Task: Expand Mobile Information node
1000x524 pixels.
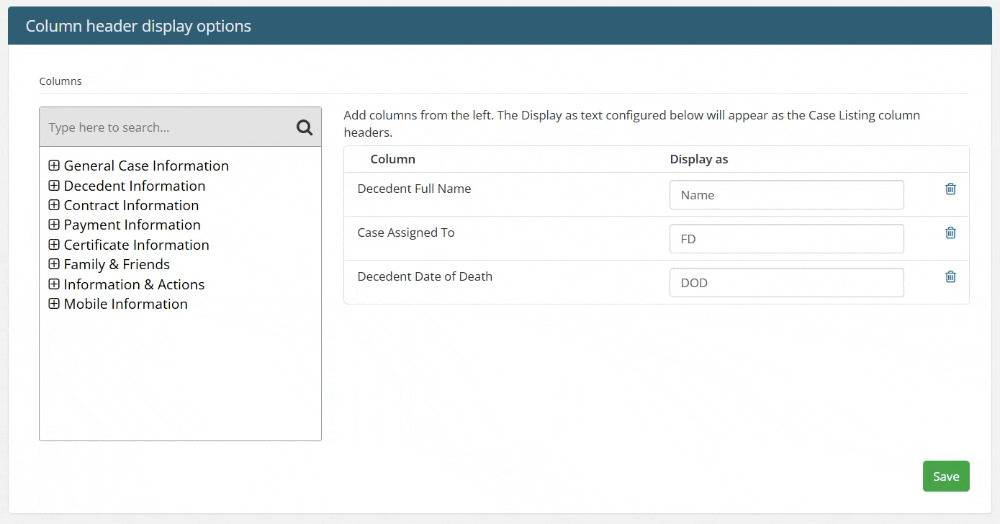Action: [x=54, y=304]
